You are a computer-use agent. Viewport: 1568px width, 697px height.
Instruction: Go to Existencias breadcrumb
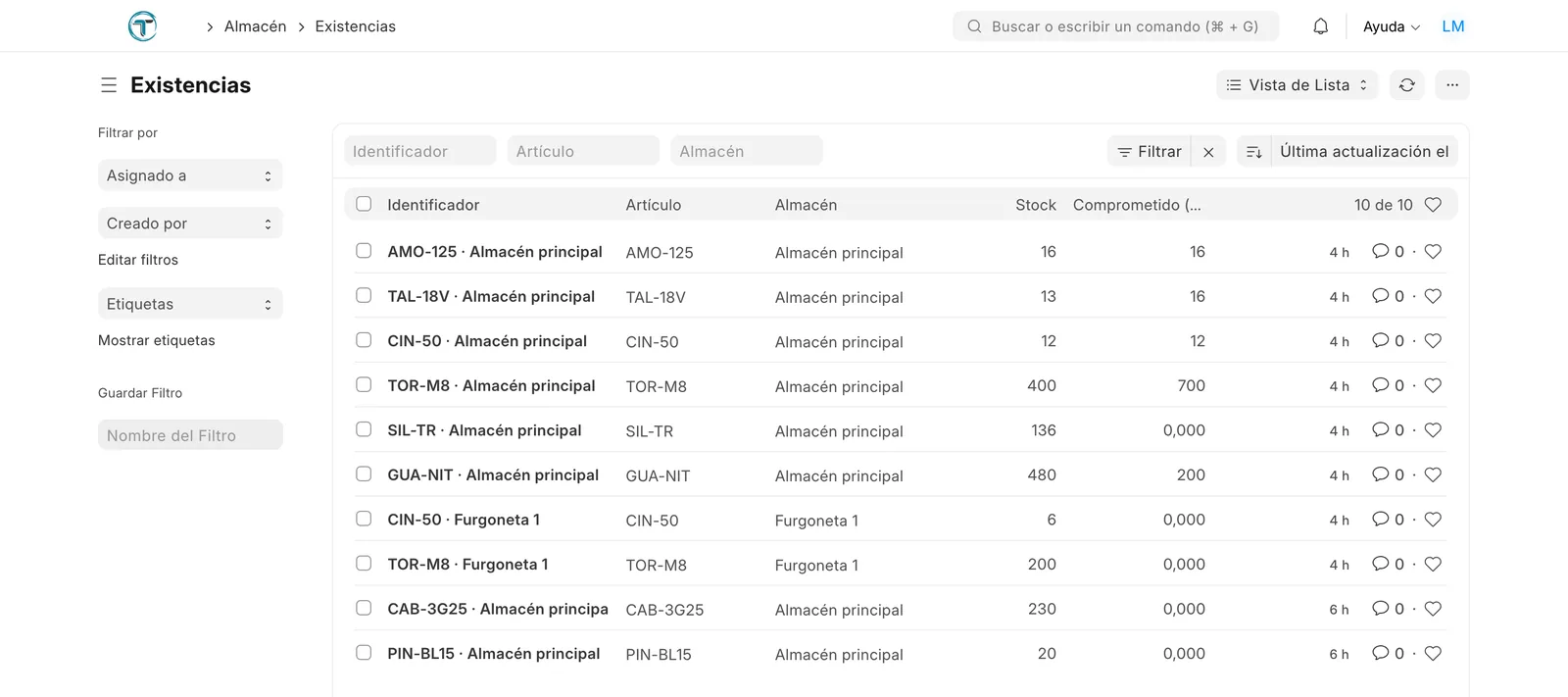click(x=356, y=26)
